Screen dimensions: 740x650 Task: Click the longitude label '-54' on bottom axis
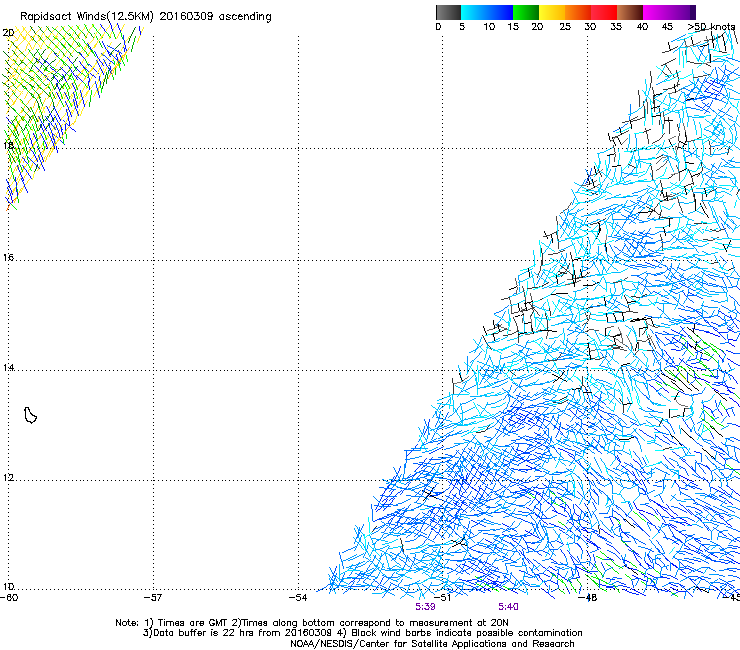[298, 598]
